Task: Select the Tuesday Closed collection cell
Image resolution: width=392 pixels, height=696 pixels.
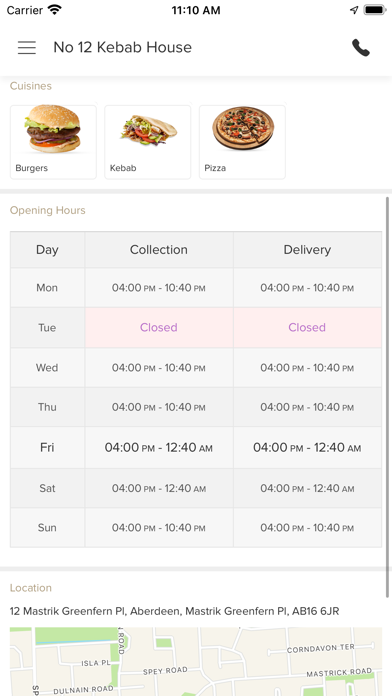Action: coord(159,328)
